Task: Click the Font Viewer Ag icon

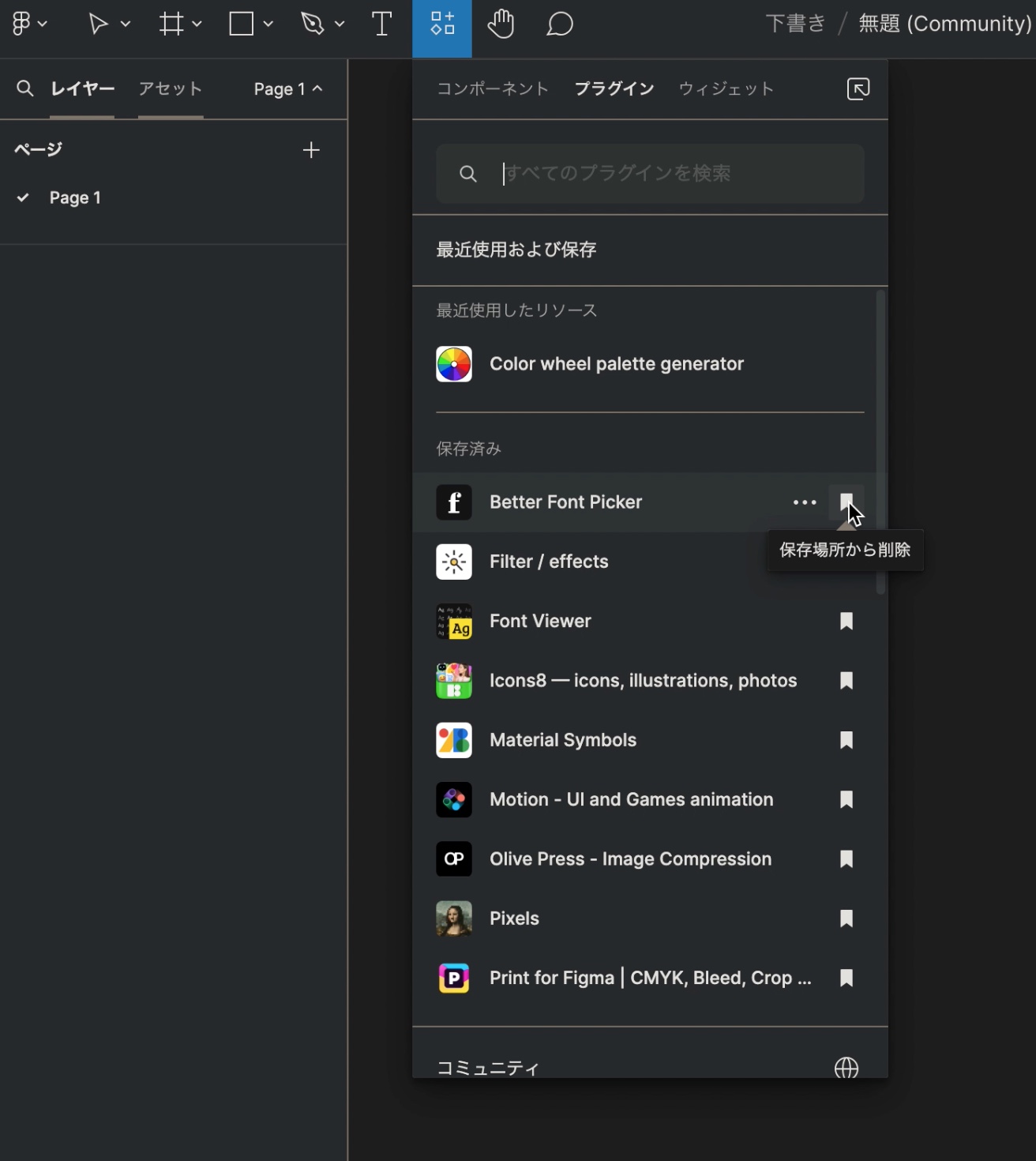Action: click(x=454, y=622)
